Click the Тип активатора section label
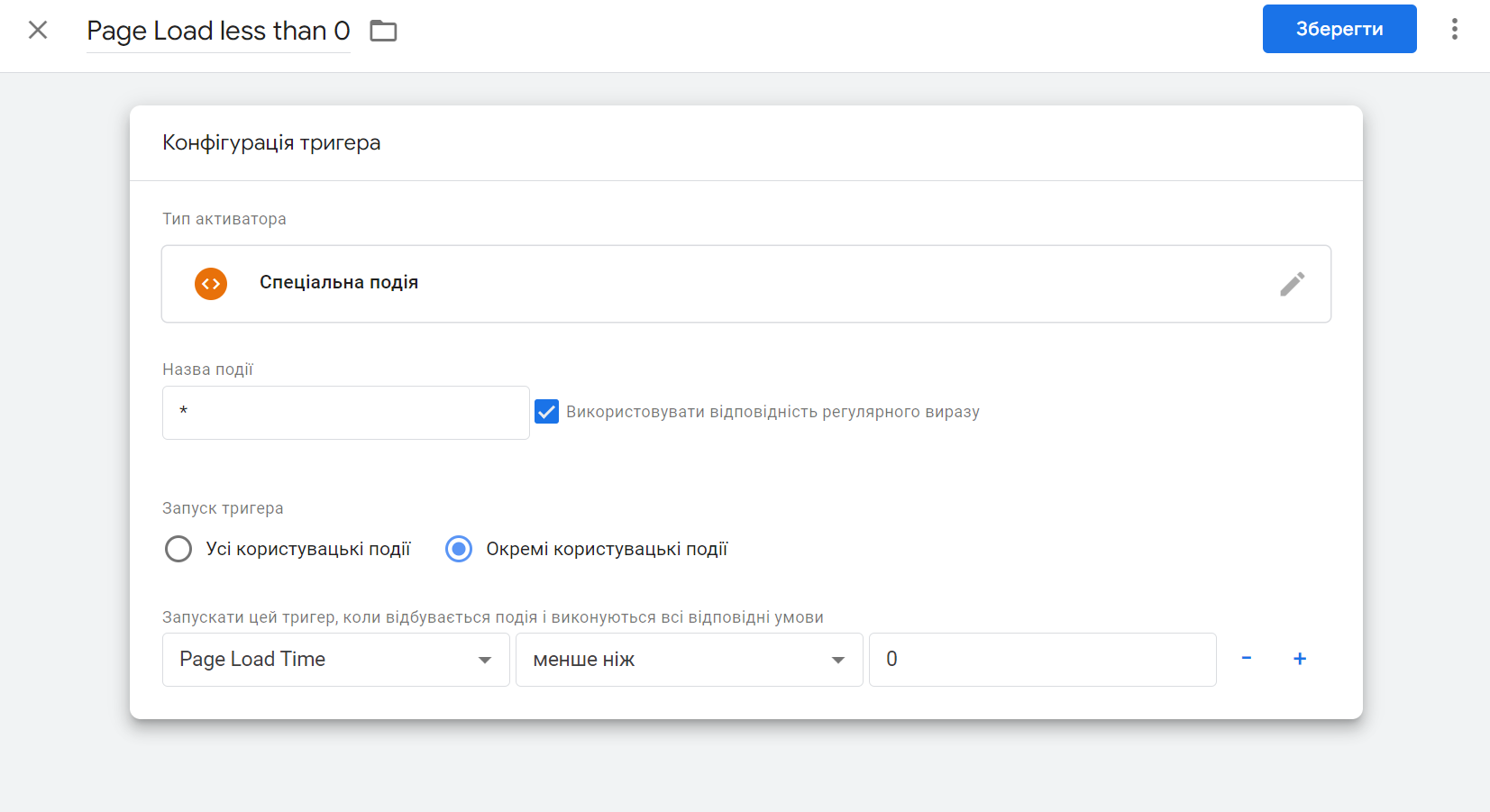Viewport: 1490px width, 812px height. [x=224, y=218]
